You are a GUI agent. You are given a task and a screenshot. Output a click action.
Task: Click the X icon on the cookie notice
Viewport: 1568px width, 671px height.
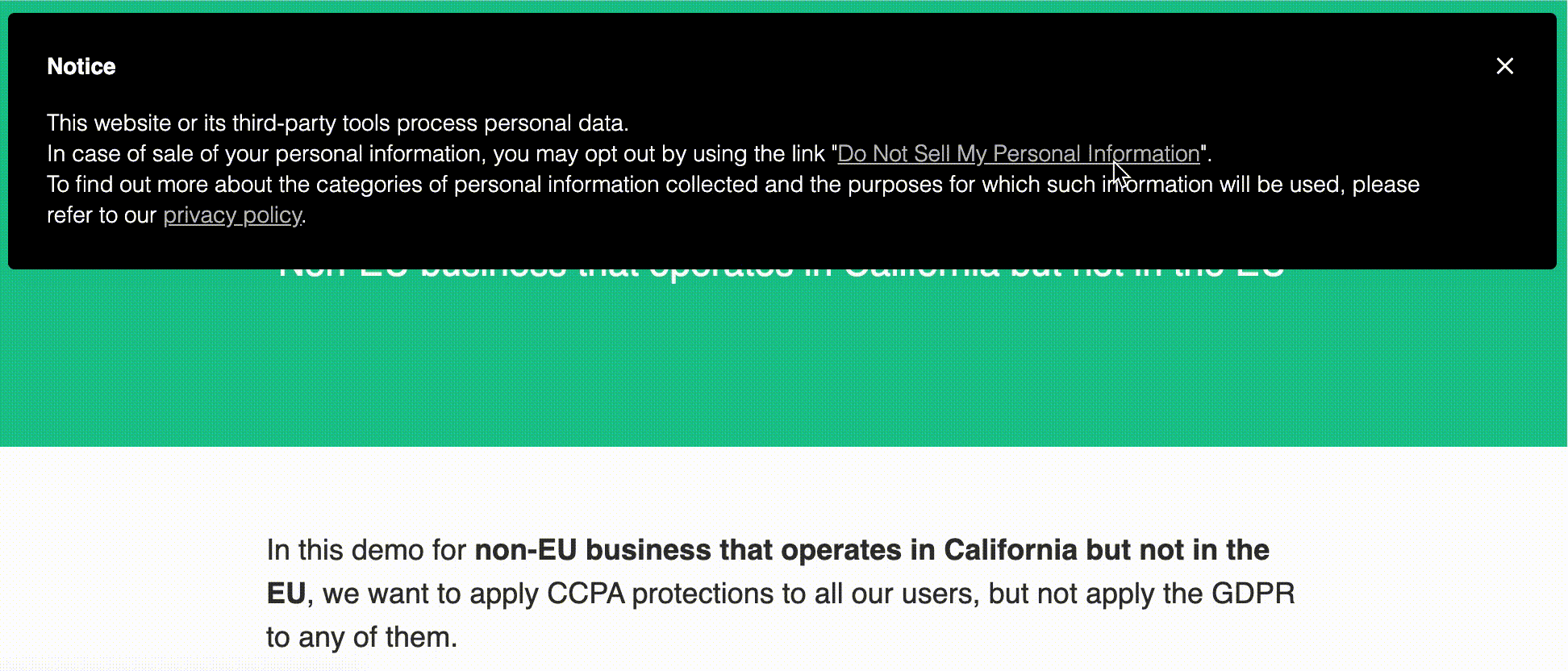click(x=1505, y=66)
